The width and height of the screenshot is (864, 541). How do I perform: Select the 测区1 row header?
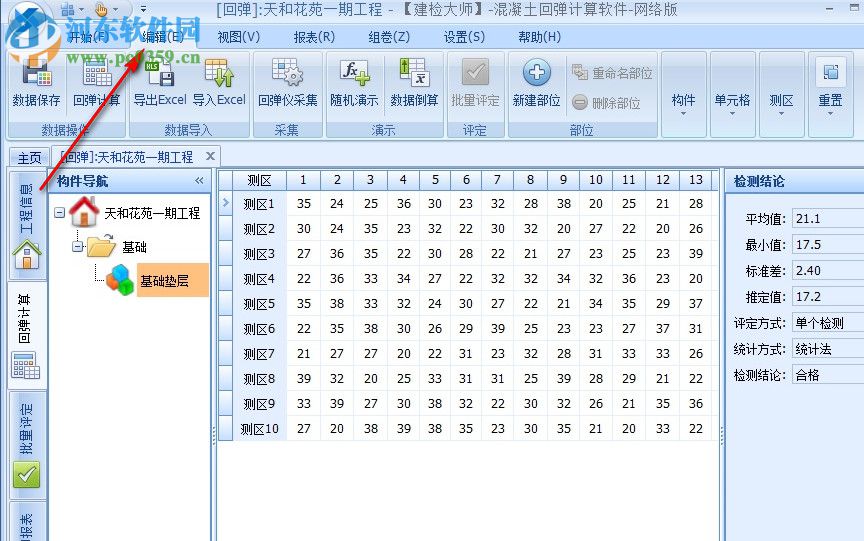[259, 204]
